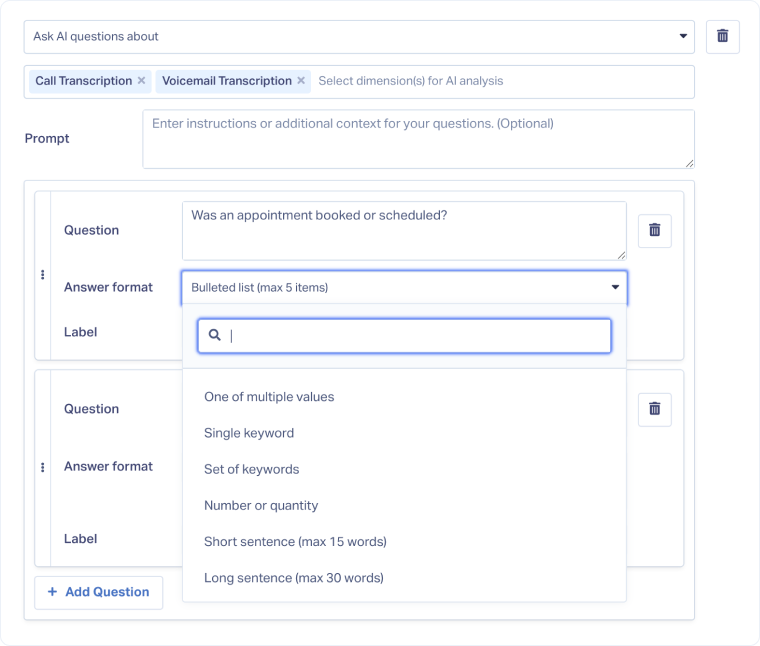Image resolution: width=760 pixels, height=646 pixels.
Task: Choose 'Single keyword' answer format
Action: pyautogui.click(x=249, y=433)
